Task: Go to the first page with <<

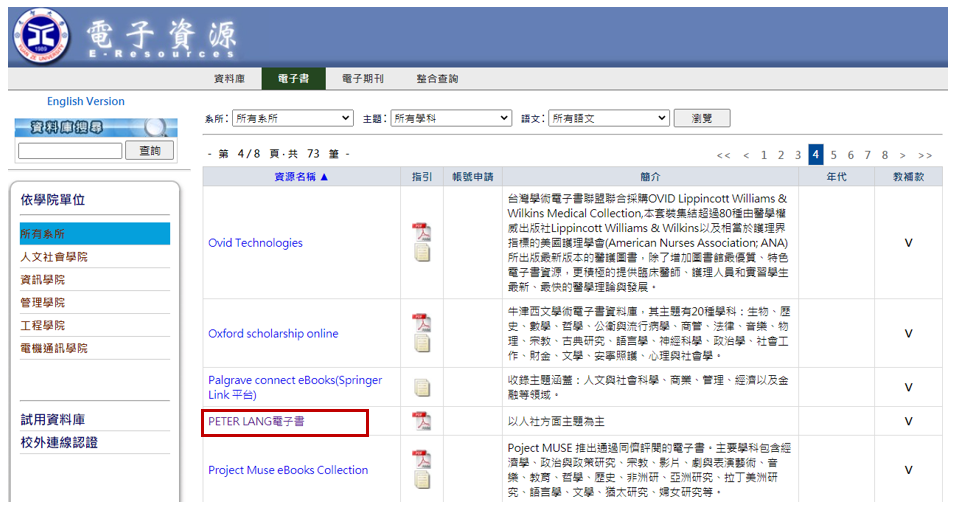Action: pyautogui.click(x=724, y=155)
